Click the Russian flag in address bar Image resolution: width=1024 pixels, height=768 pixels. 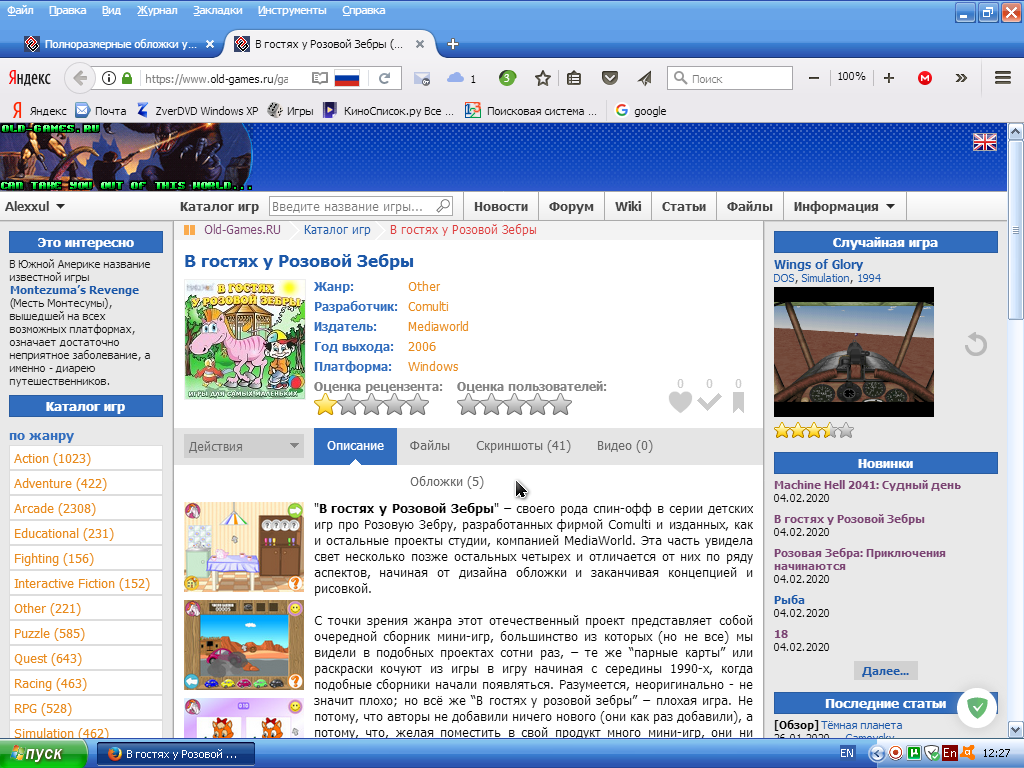(347, 78)
